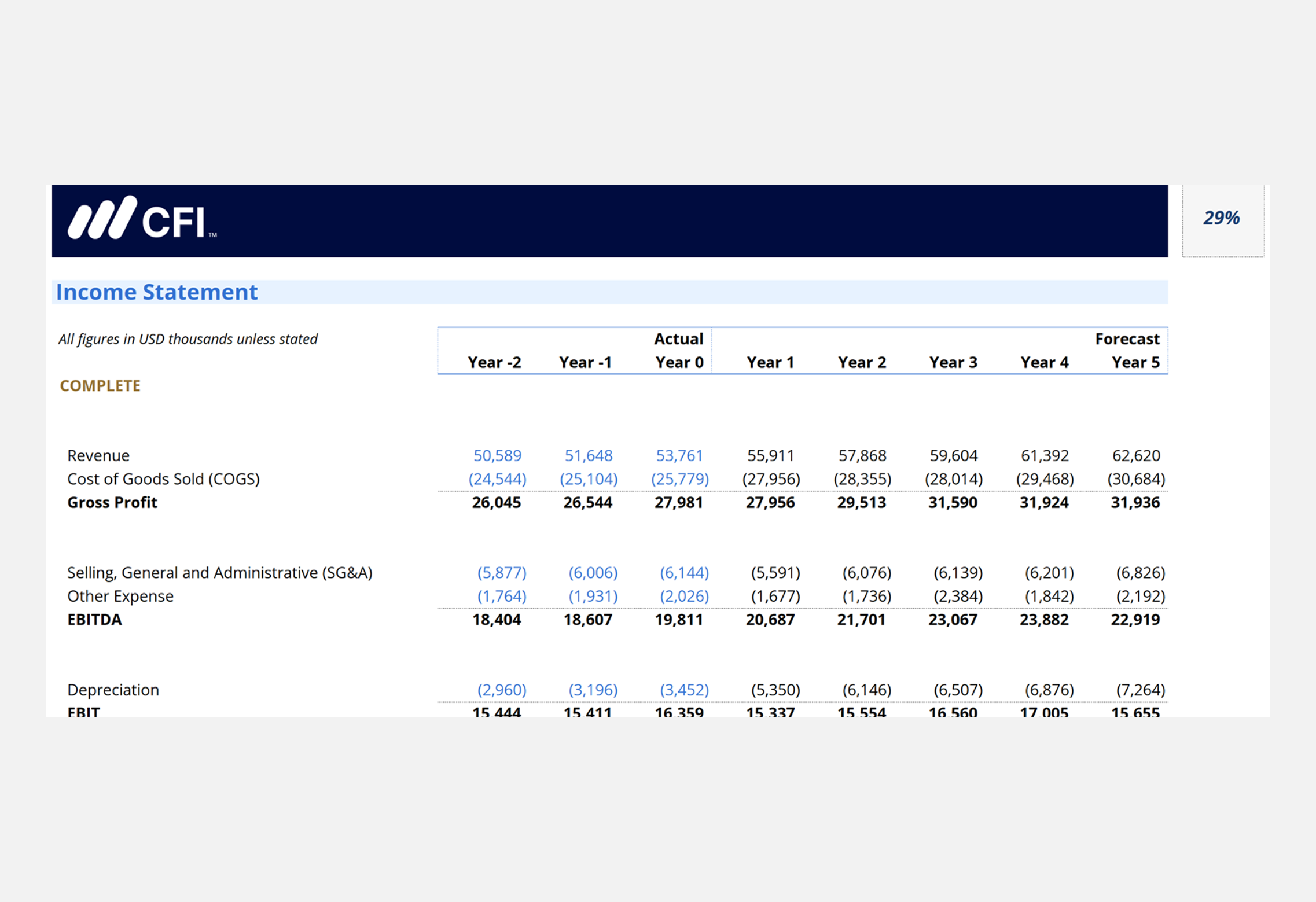Click the 29% progress indicator box
Screen dimensions: 1316x902
pos(1222,219)
